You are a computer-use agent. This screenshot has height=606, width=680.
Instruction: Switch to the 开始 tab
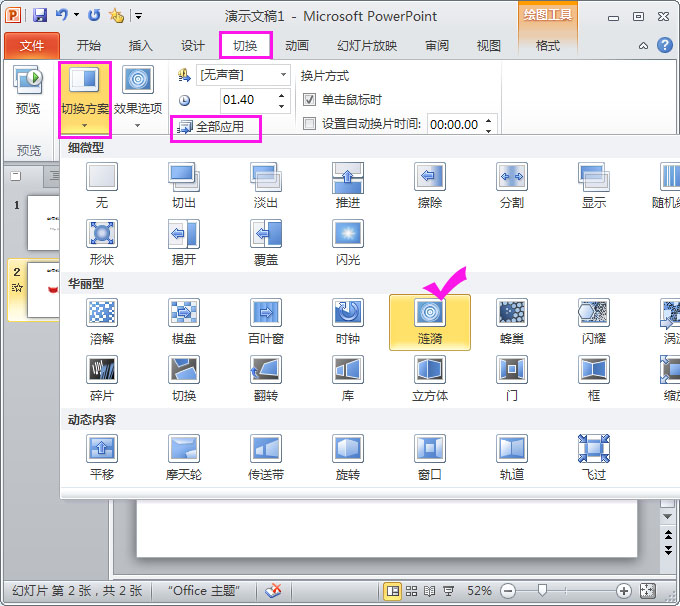[x=88, y=45]
